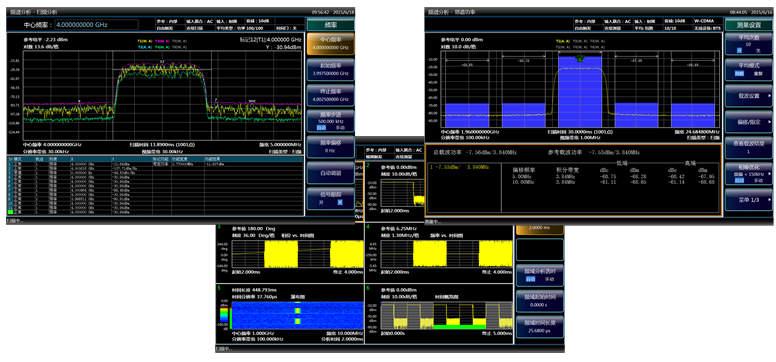This screenshot has height=362, width=776.
Task: Open 查看载波结果 softkey
Action: coord(749,147)
